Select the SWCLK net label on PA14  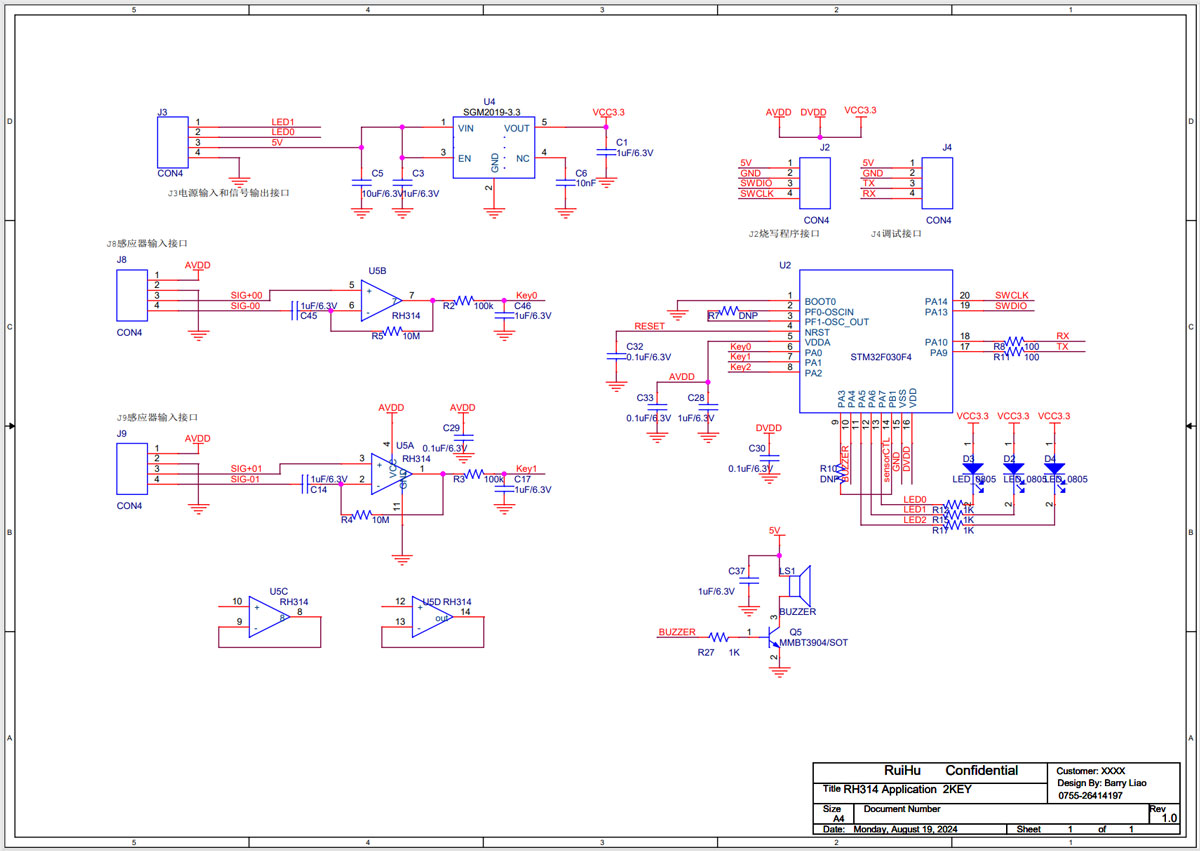[1012, 296]
